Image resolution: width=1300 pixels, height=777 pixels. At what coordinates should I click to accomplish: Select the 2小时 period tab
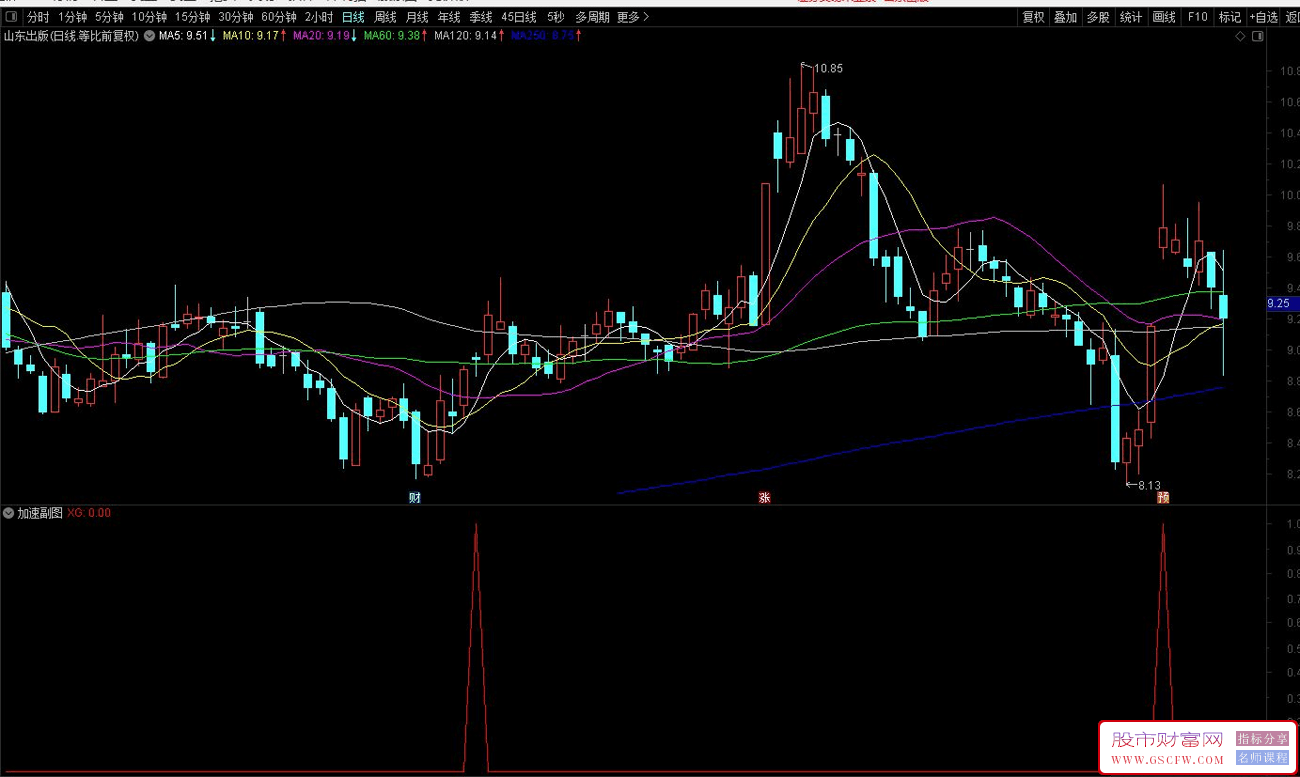pos(319,17)
